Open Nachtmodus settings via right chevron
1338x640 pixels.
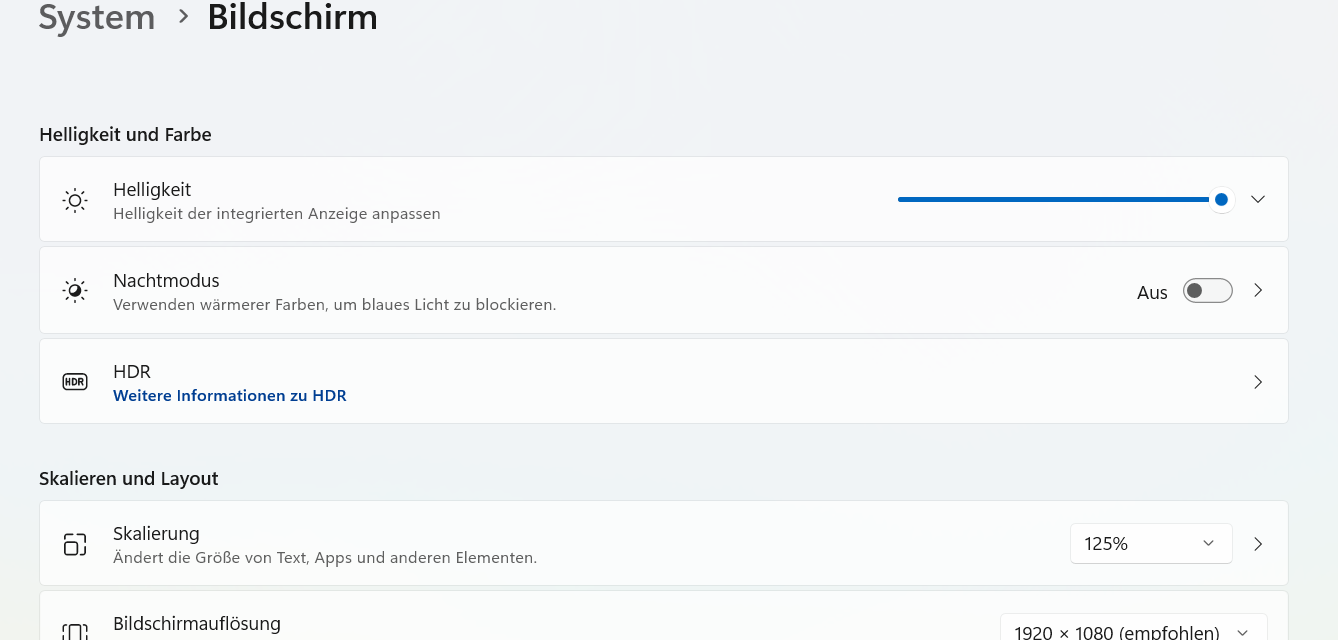(1258, 291)
